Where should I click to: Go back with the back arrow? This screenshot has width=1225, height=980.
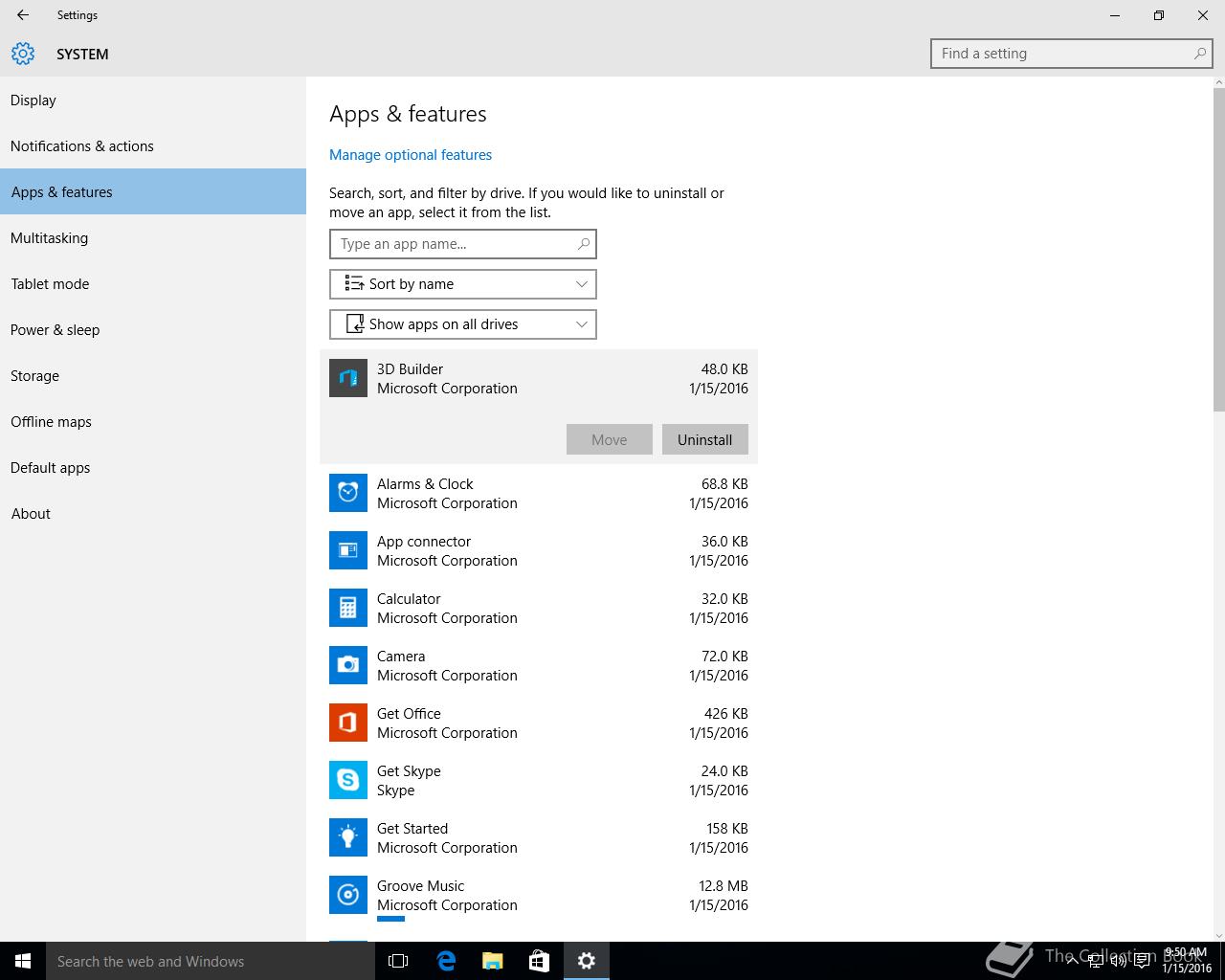(23, 15)
